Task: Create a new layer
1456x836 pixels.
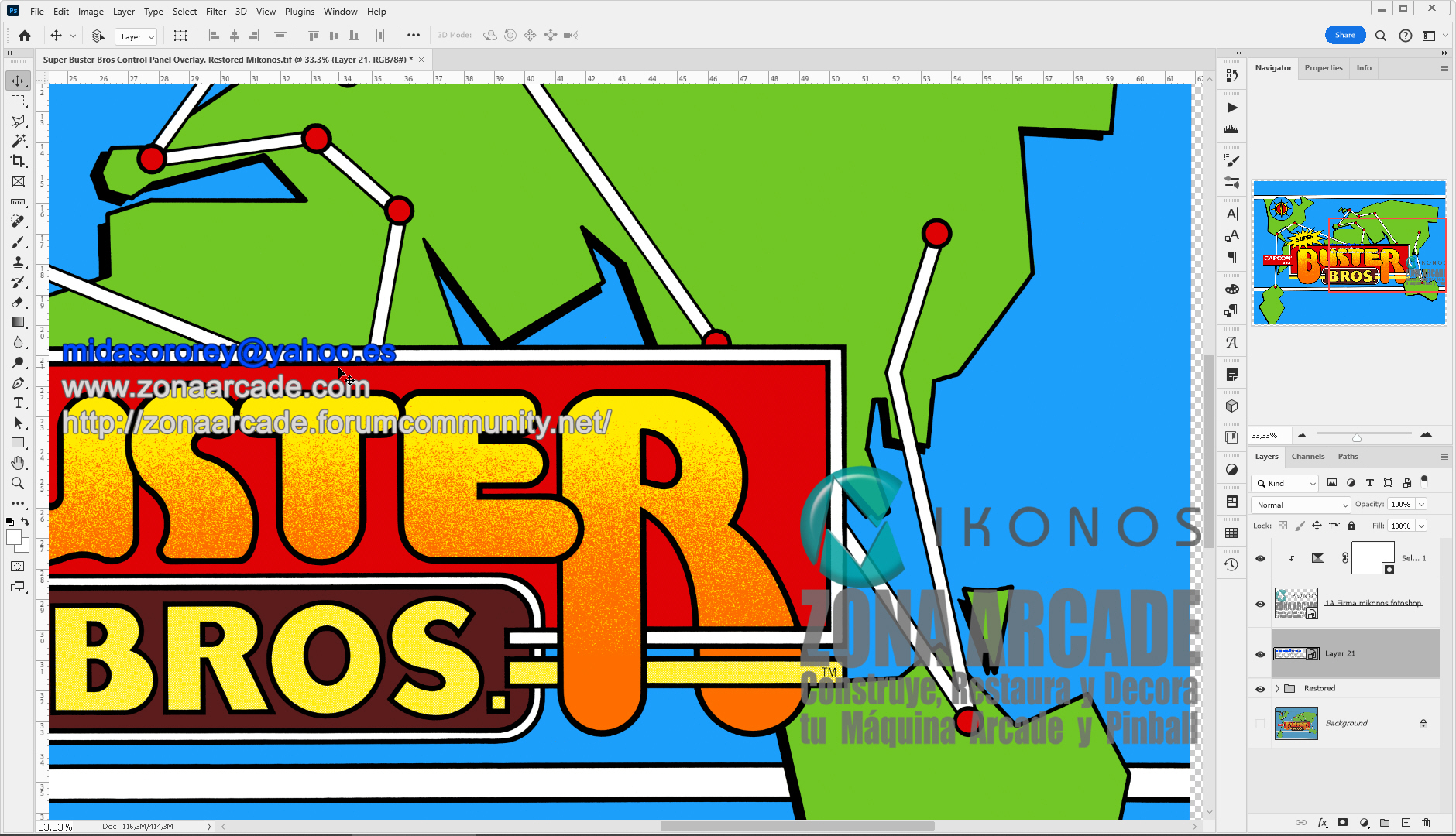Action: (x=1406, y=823)
